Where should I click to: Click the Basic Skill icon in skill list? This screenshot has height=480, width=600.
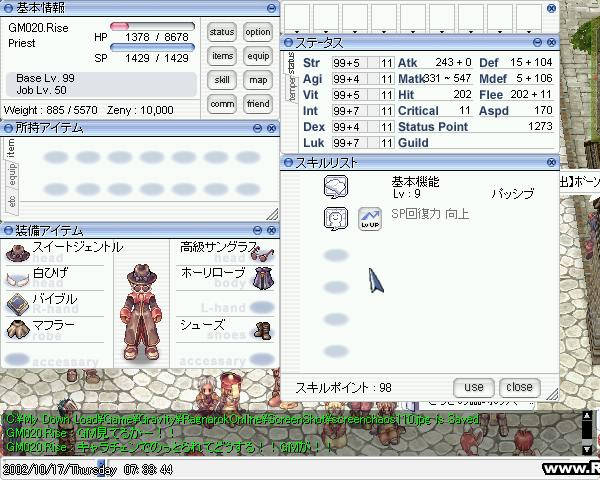pyautogui.click(x=335, y=187)
